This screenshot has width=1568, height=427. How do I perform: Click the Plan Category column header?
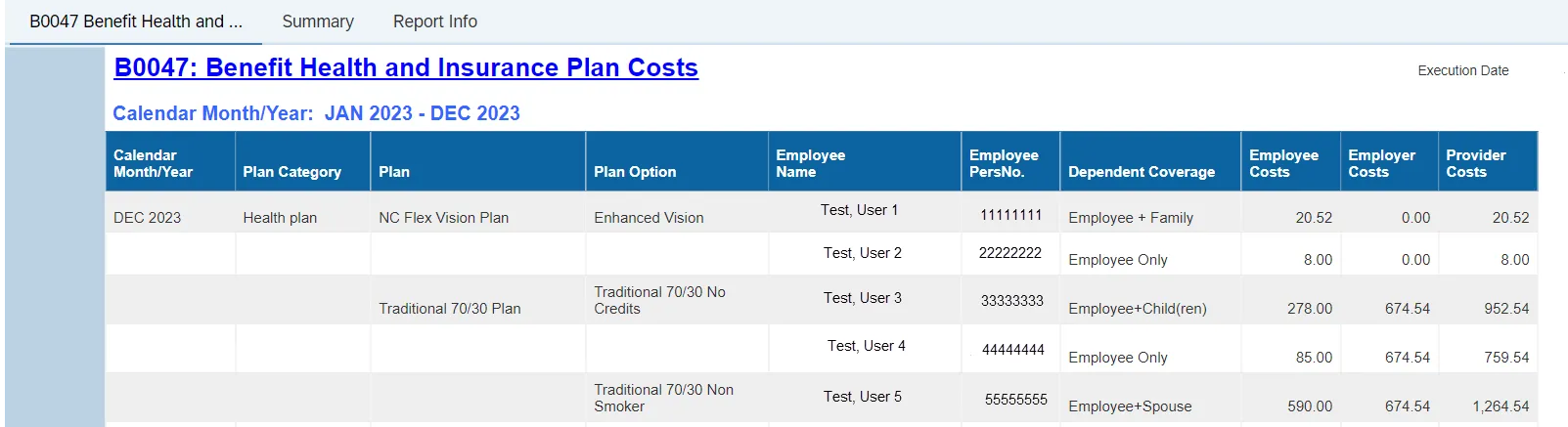[x=291, y=172]
